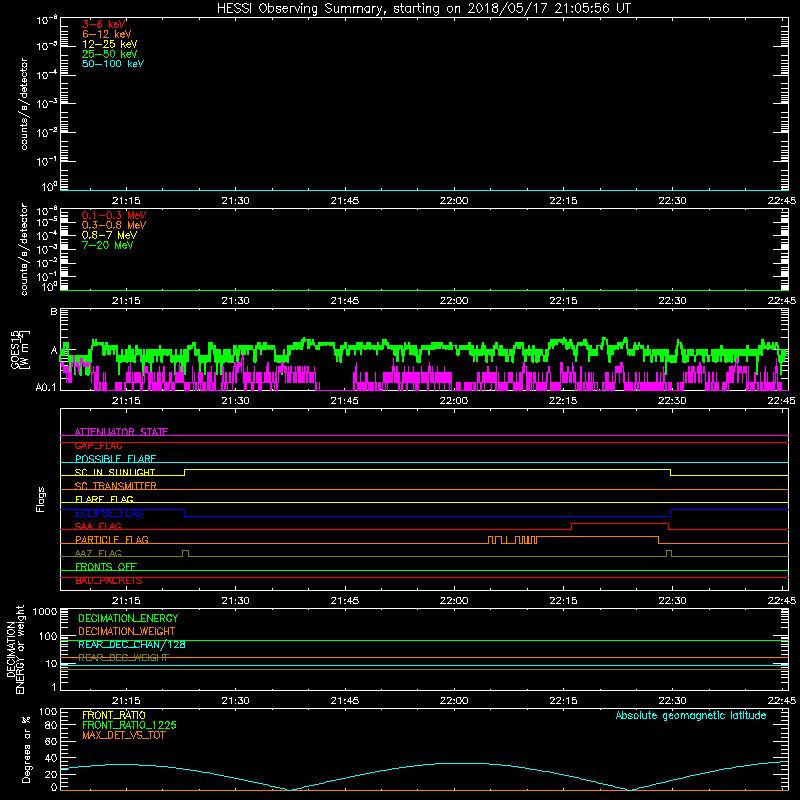The width and height of the screenshot is (800, 800).
Task: Click the geomagnetic latitude curve peak near 22:00
Action: point(462,763)
